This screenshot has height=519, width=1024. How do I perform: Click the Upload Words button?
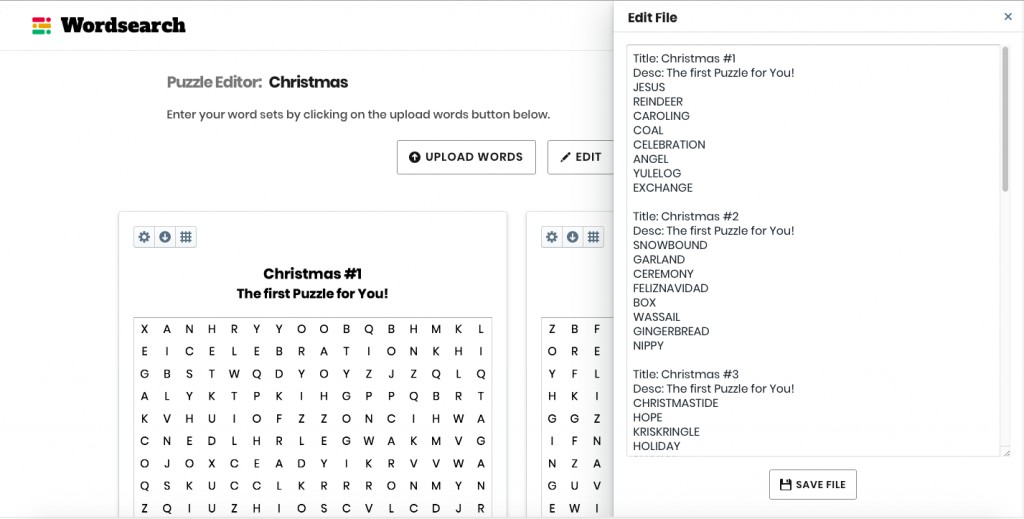(x=466, y=157)
